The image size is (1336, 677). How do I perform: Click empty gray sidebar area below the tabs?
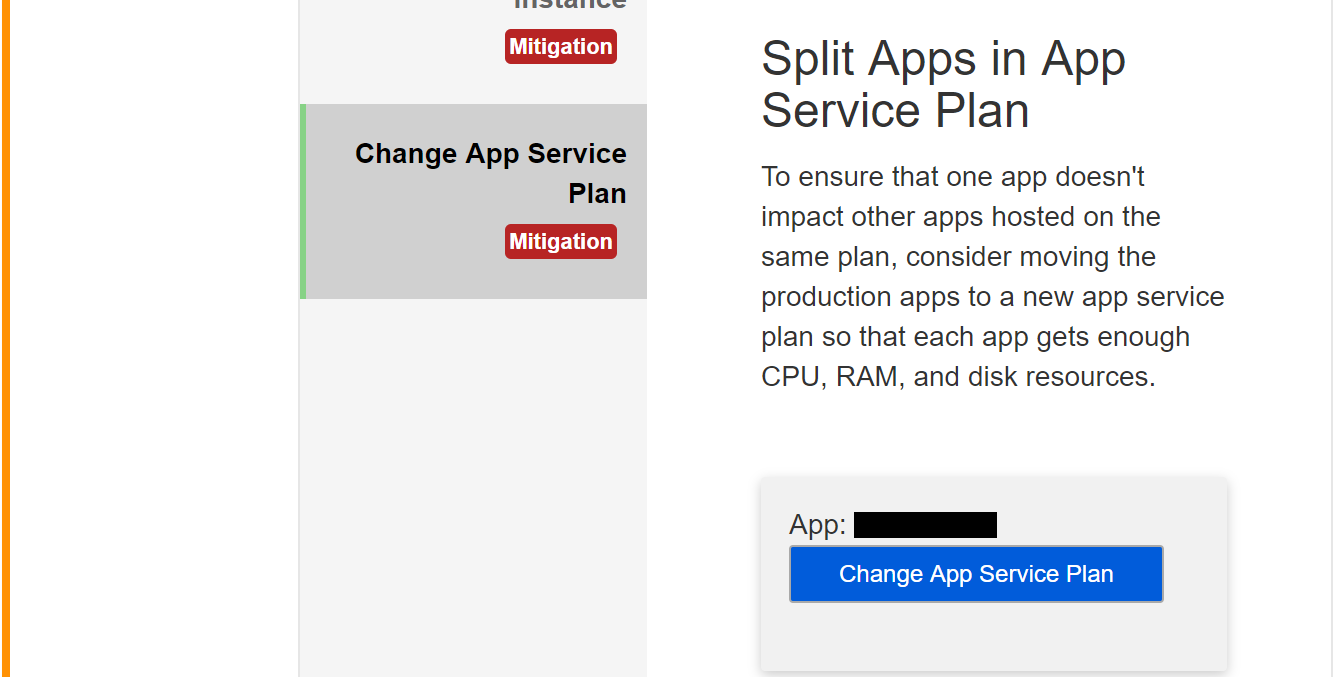[x=473, y=480]
